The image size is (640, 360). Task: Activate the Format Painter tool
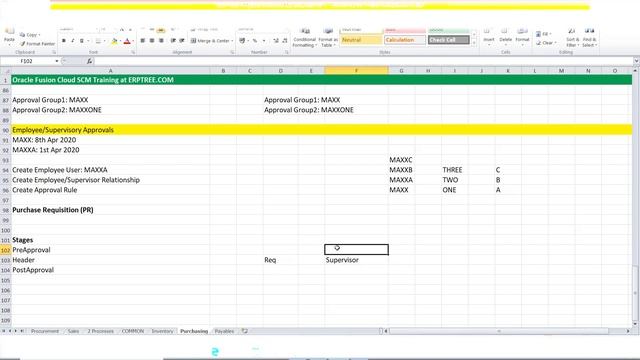(37, 44)
